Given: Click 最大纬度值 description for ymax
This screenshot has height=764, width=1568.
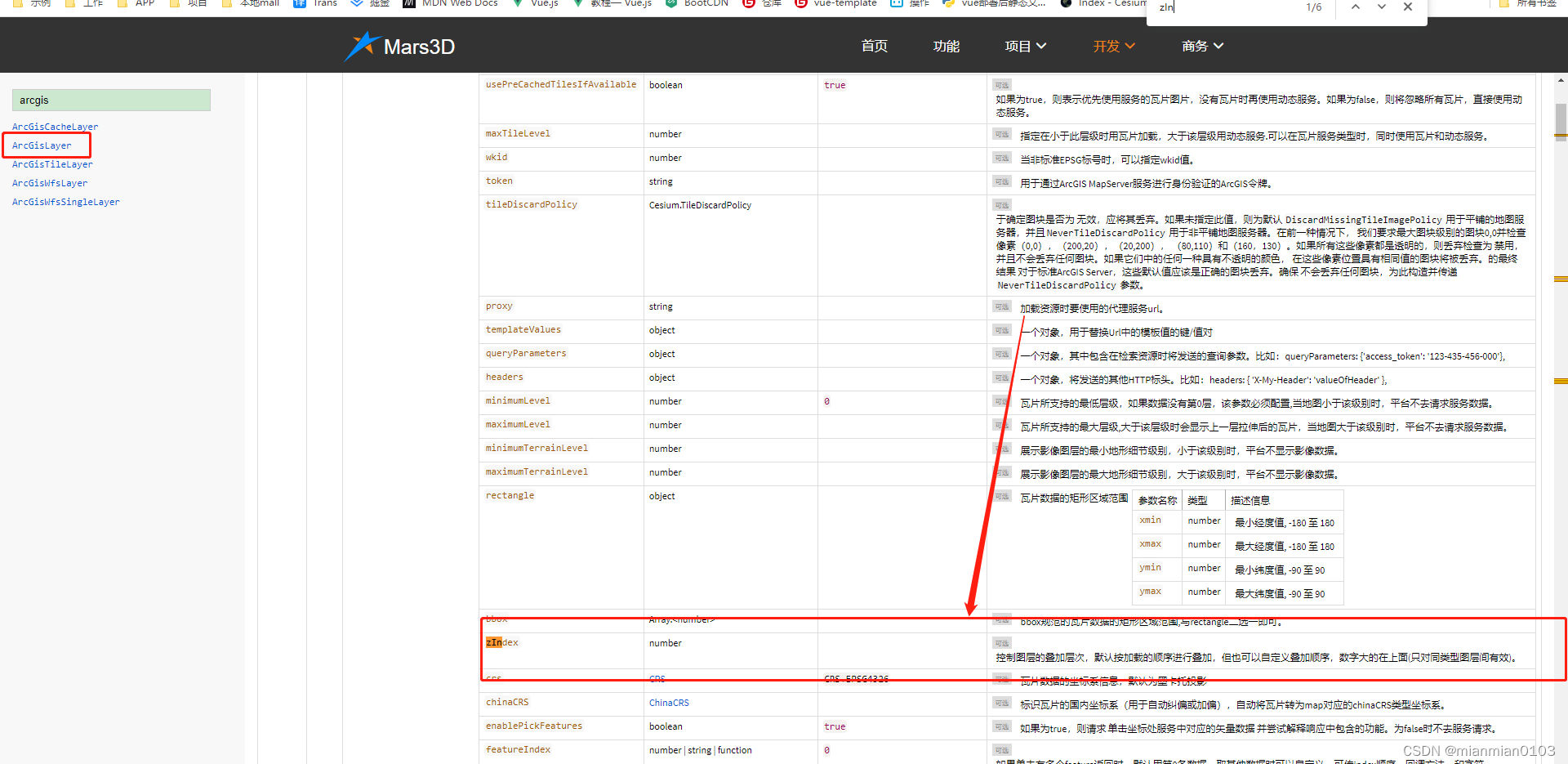Looking at the screenshot, I should pyautogui.click(x=1279, y=594).
